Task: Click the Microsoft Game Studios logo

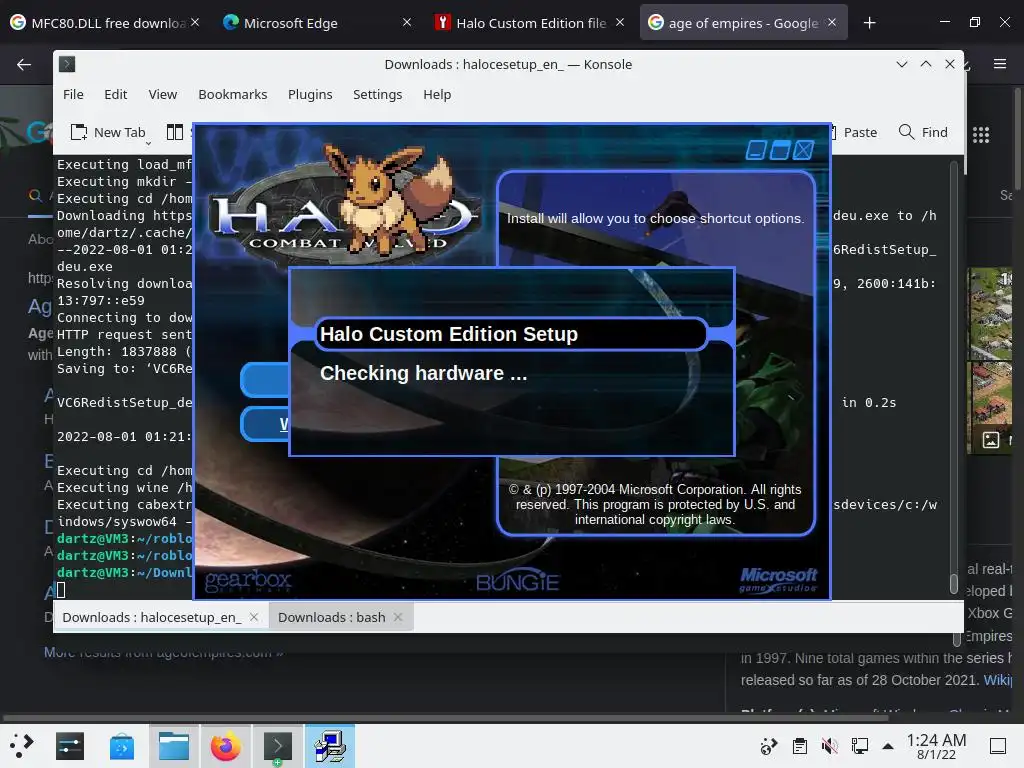Action: 778,579
